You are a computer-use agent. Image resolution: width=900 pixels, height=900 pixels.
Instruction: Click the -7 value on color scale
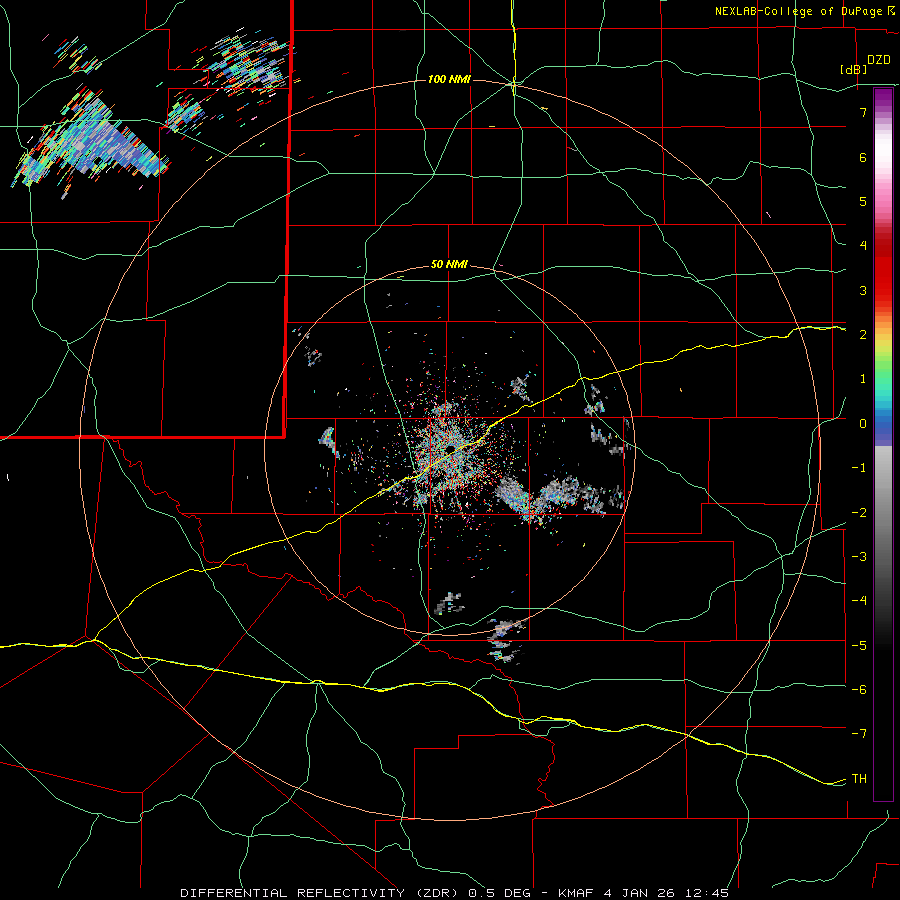tap(859, 734)
